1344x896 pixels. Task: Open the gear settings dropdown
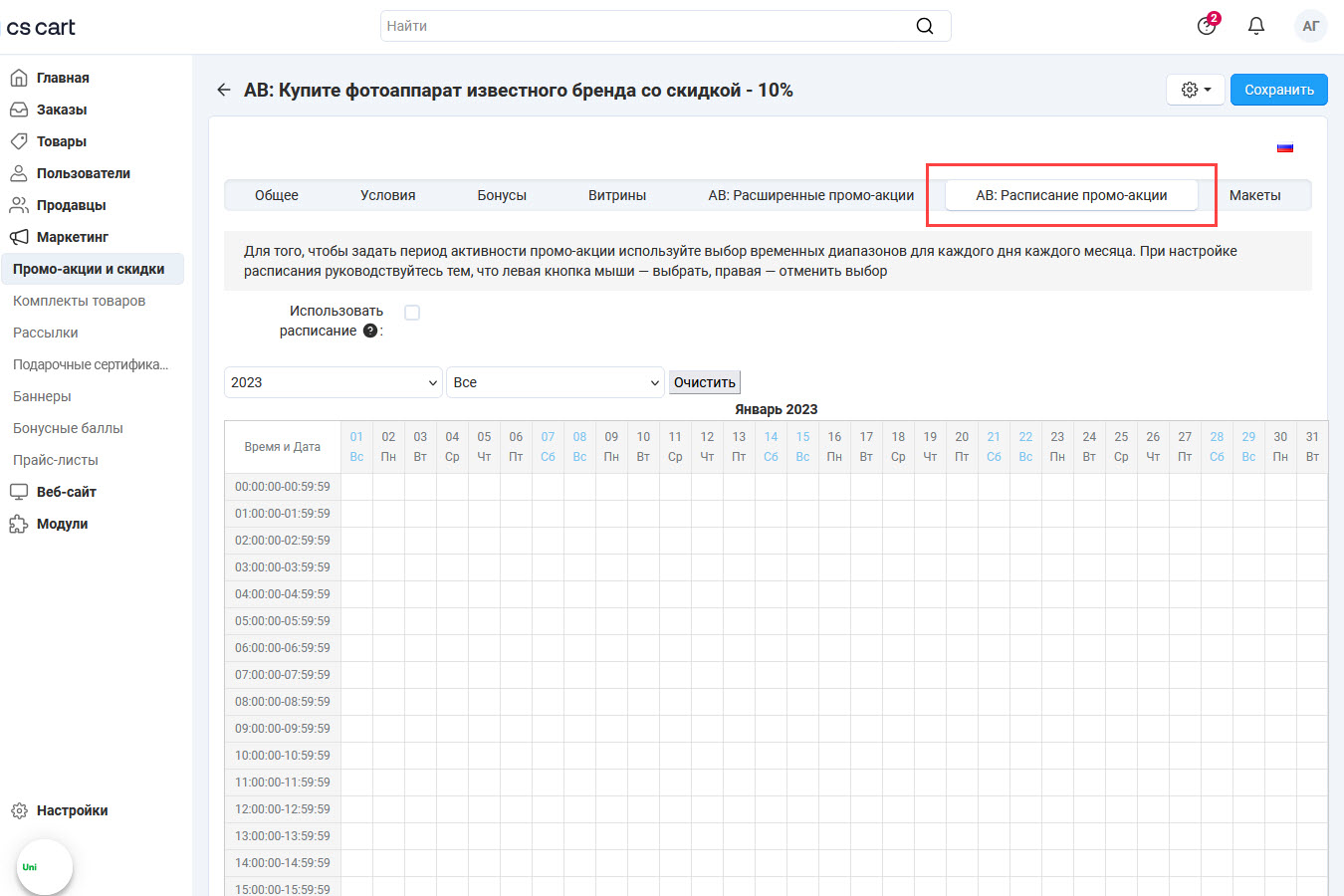(x=1195, y=90)
